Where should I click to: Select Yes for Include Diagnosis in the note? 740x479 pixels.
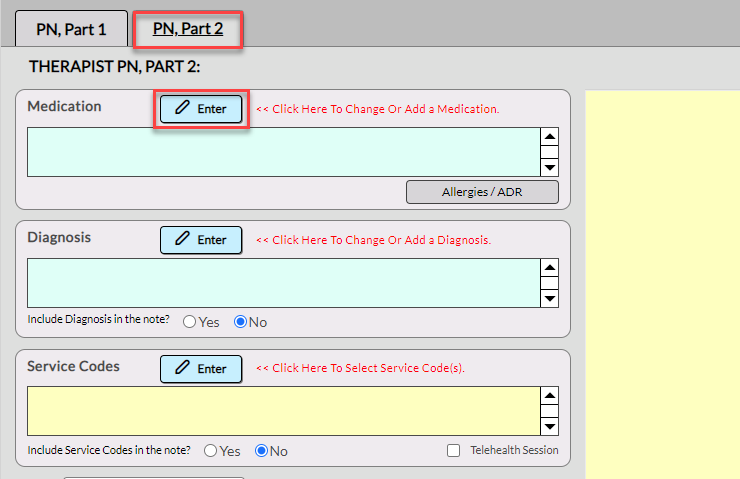189,322
